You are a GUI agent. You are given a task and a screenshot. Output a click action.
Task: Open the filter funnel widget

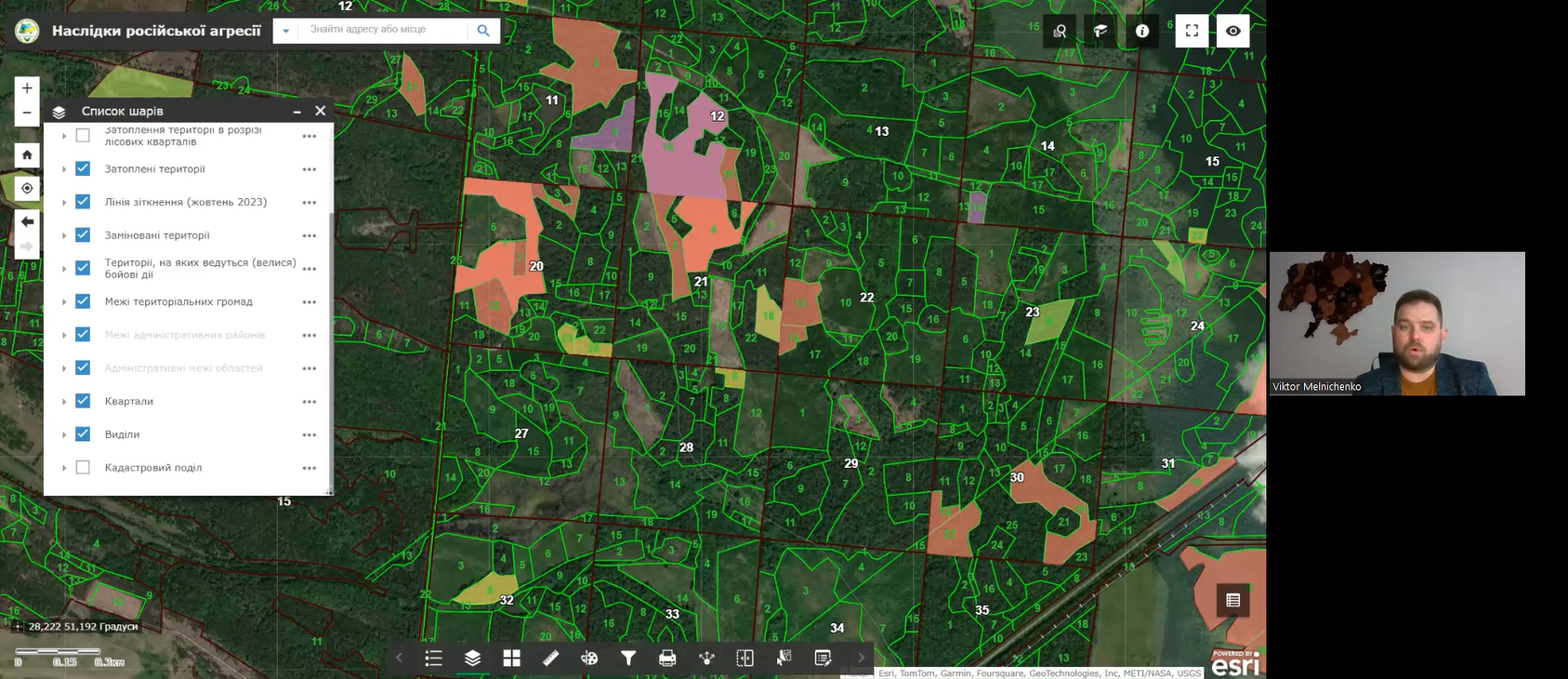628,659
